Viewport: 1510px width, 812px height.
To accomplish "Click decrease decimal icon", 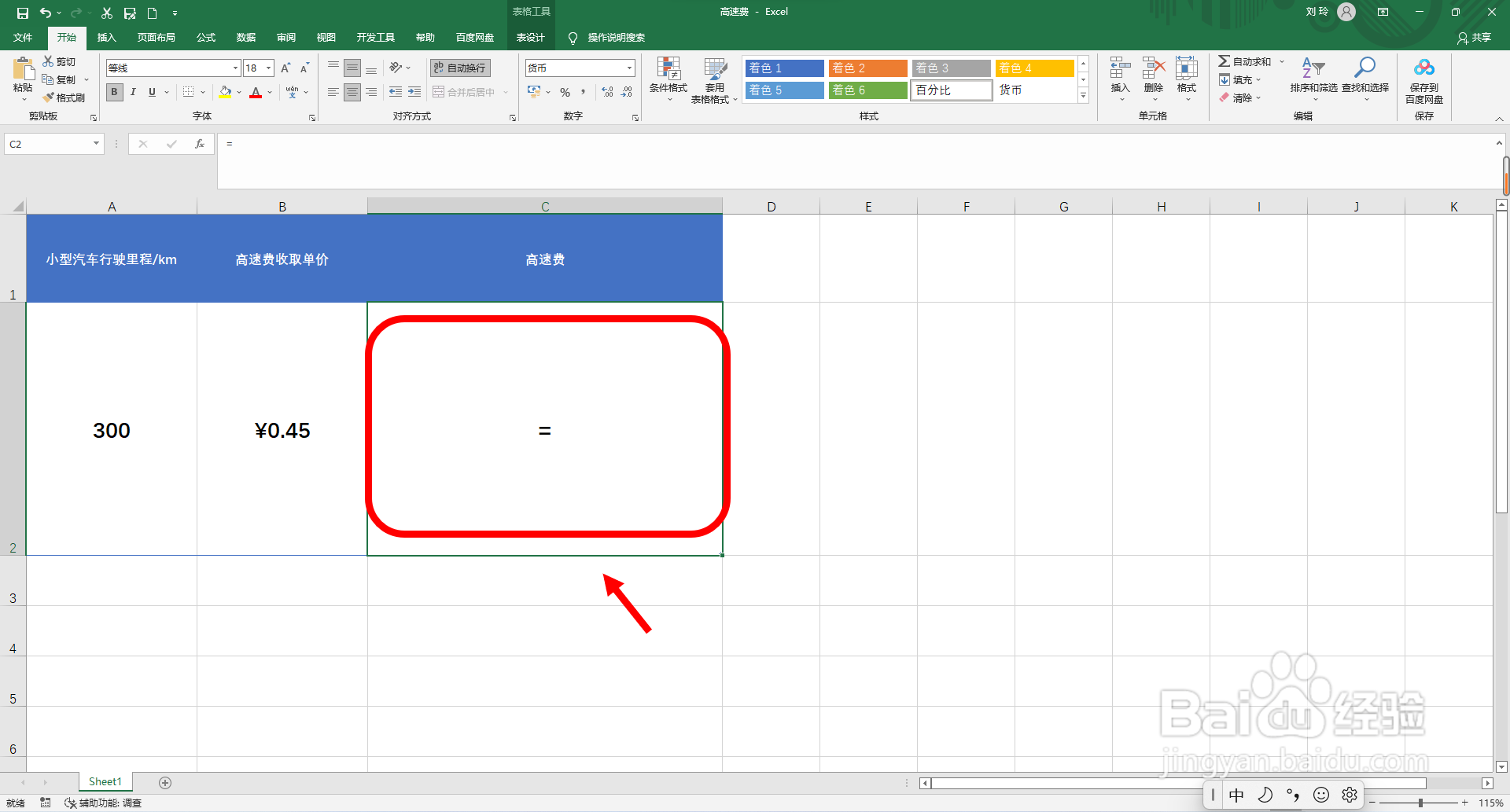I will [x=627, y=92].
